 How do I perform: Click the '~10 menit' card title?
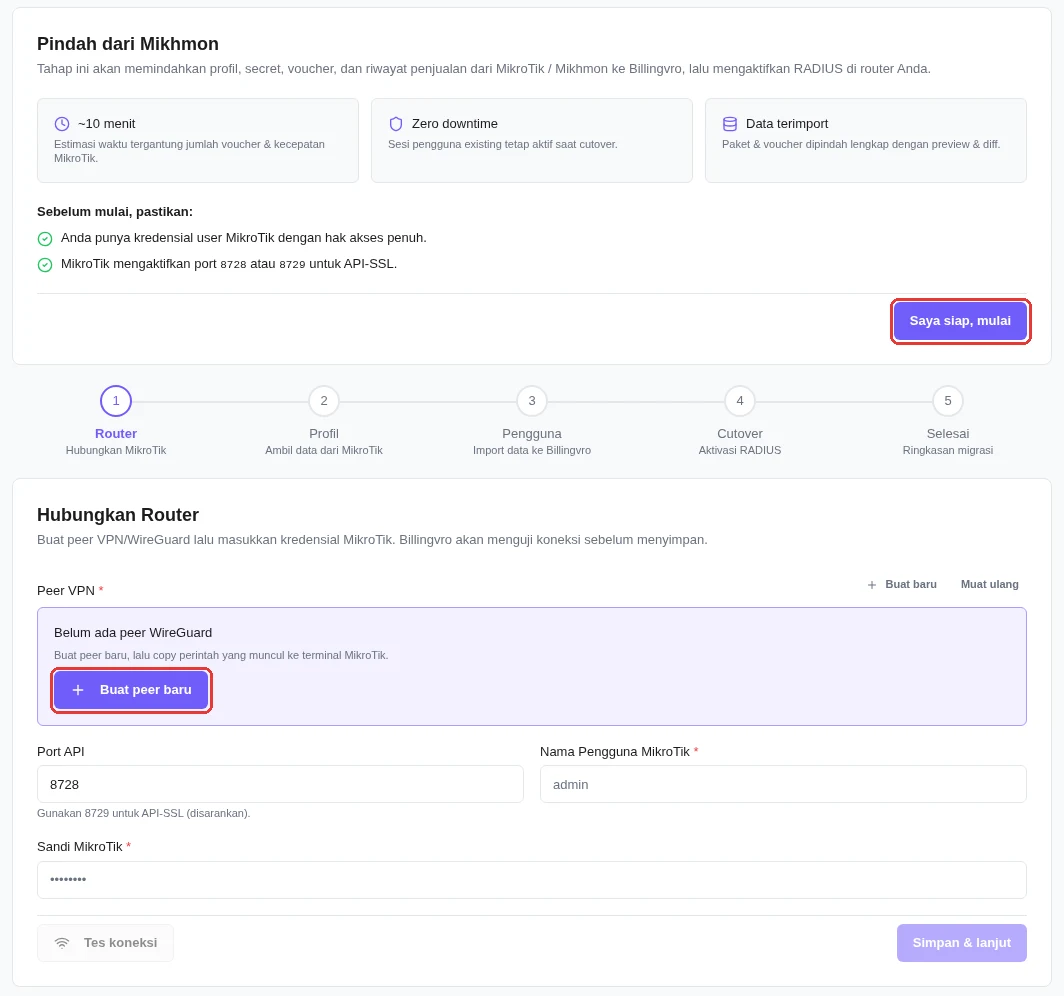click(107, 123)
